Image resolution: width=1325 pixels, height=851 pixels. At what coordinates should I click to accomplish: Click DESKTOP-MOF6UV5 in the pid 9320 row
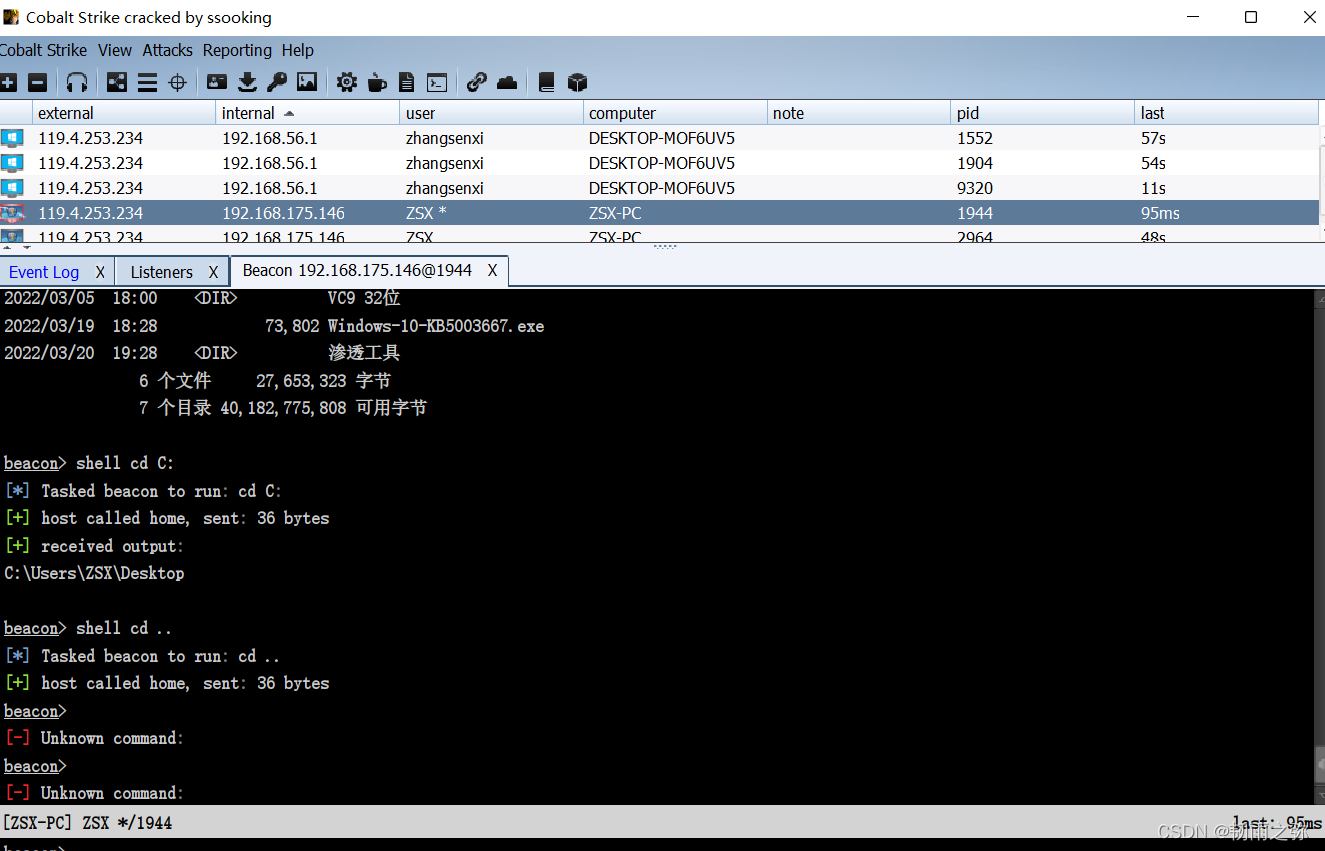point(662,188)
